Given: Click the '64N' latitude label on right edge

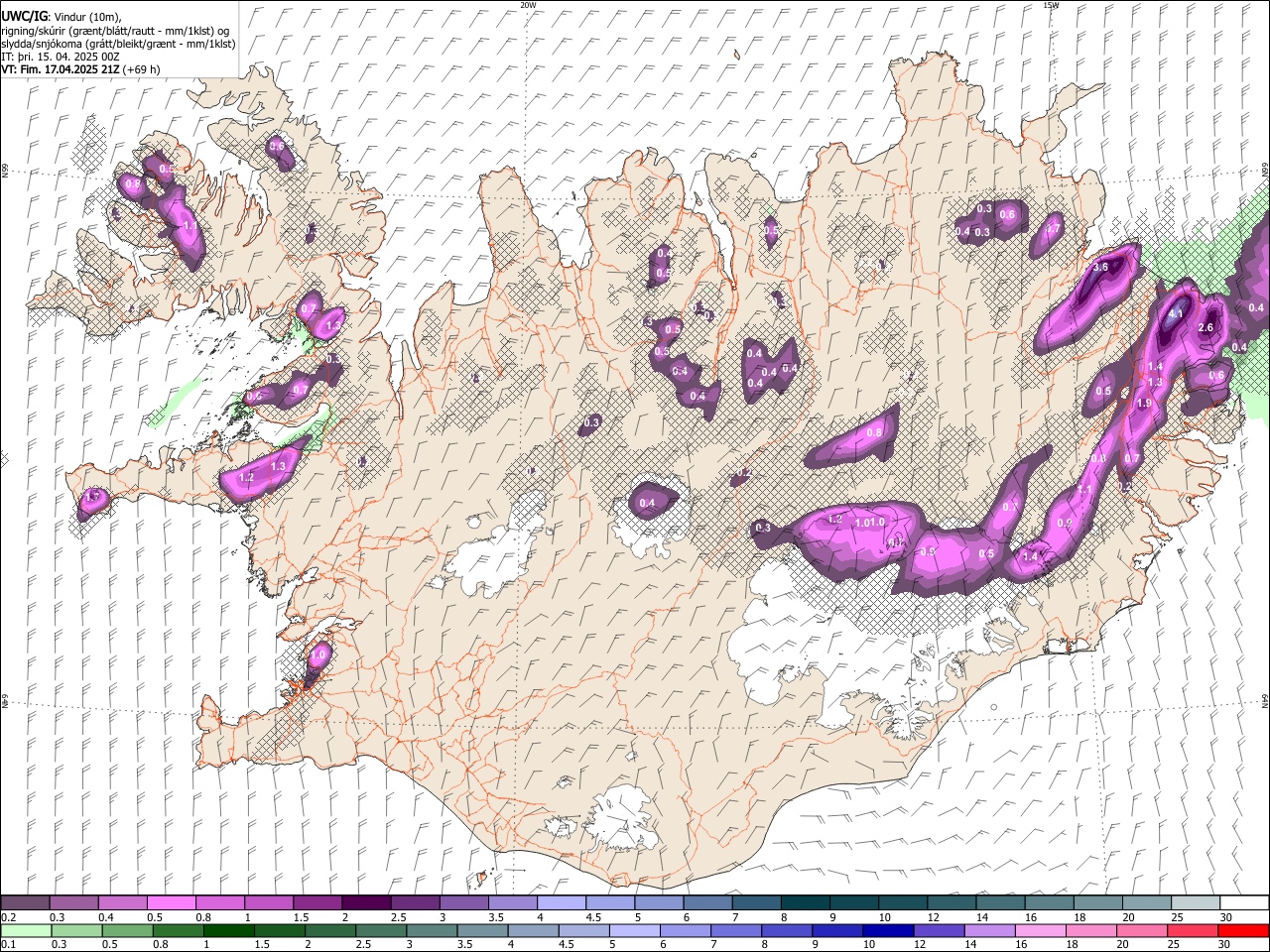Looking at the screenshot, I should pyautogui.click(x=1265, y=699).
